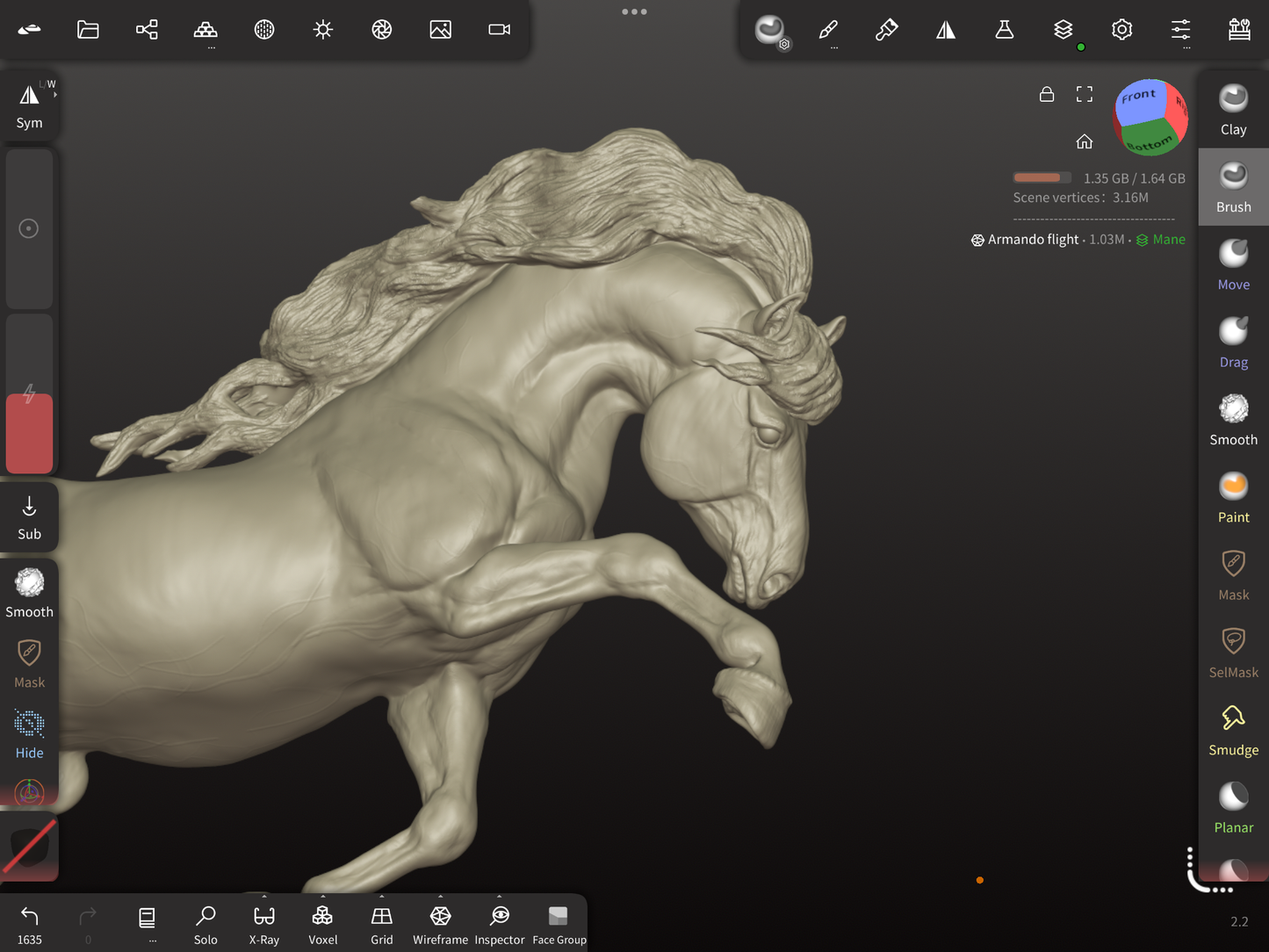Screen dimensions: 1269x952
Task: Click the Solo button
Action: [x=205, y=925]
